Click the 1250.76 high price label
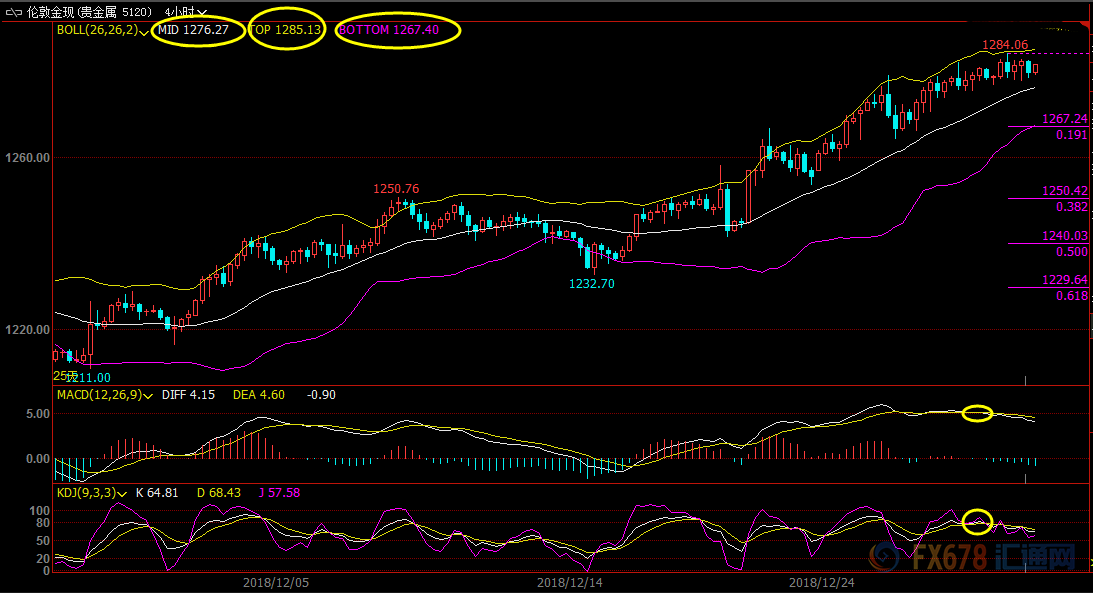The image size is (1093, 593). [x=396, y=189]
